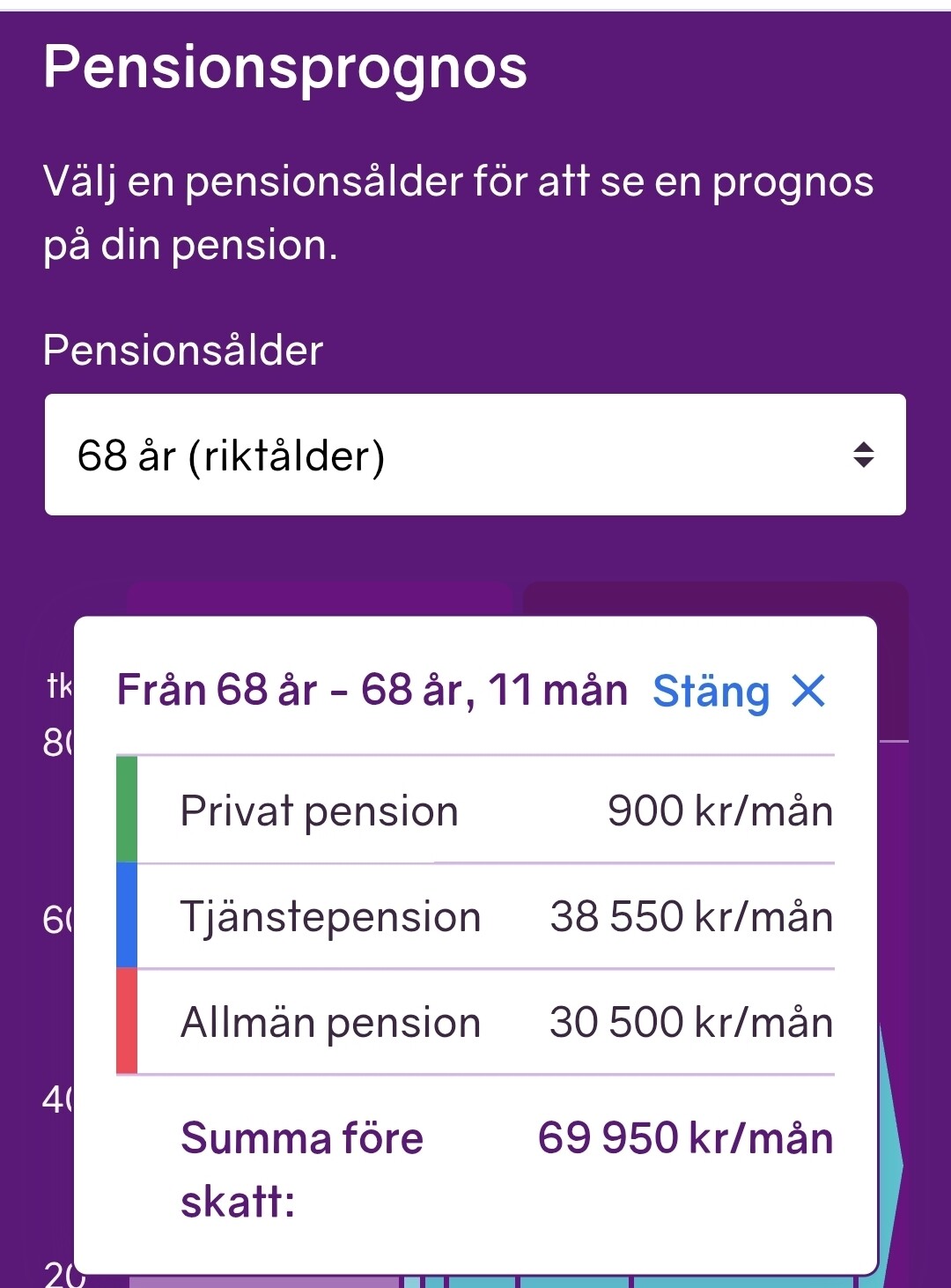Click the 30 500 kr/mån amount
The height and width of the screenshot is (1288, 951).
tap(691, 1022)
